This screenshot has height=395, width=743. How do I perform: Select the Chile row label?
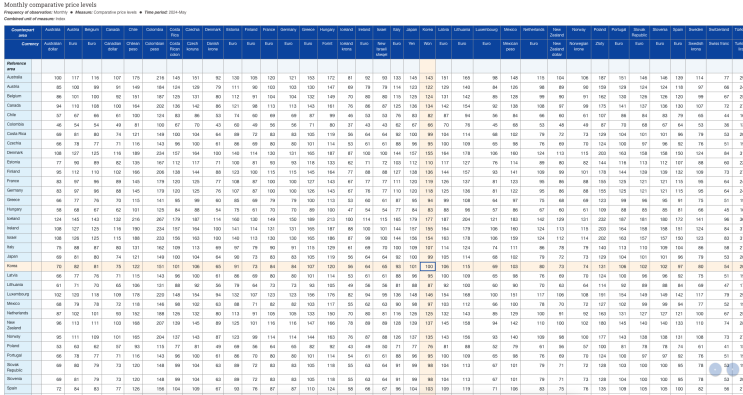click(x=18, y=115)
